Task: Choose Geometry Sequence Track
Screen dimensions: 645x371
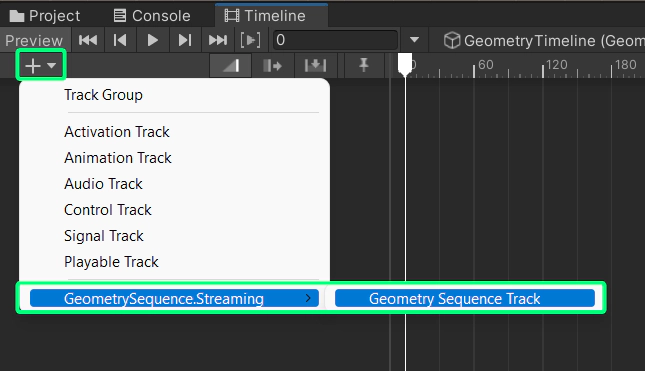Action: pos(465,298)
